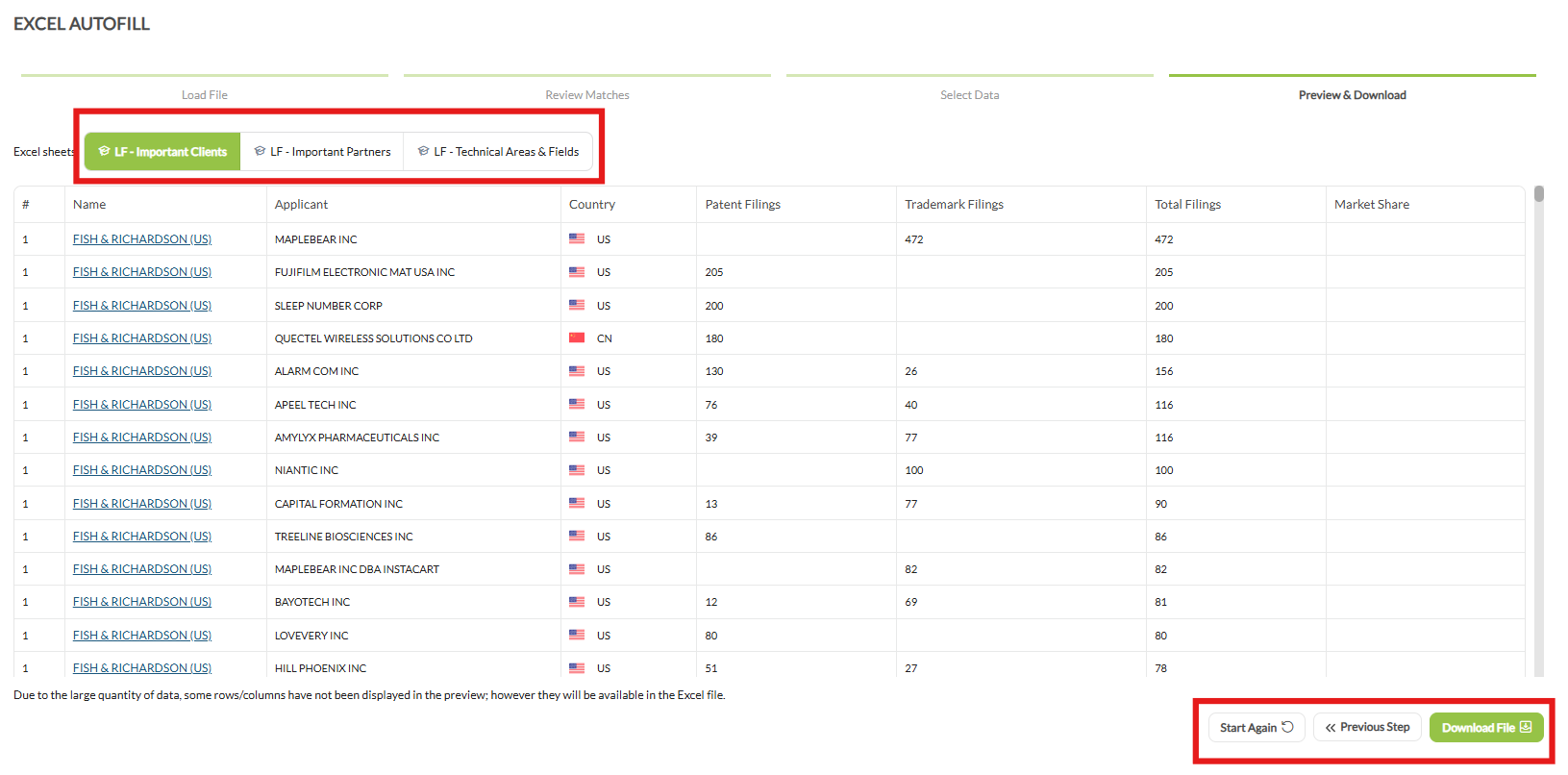
Task: Open Fish & Richardson link in SLEEP NUMBER CORP row
Action: click(x=142, y=306)
